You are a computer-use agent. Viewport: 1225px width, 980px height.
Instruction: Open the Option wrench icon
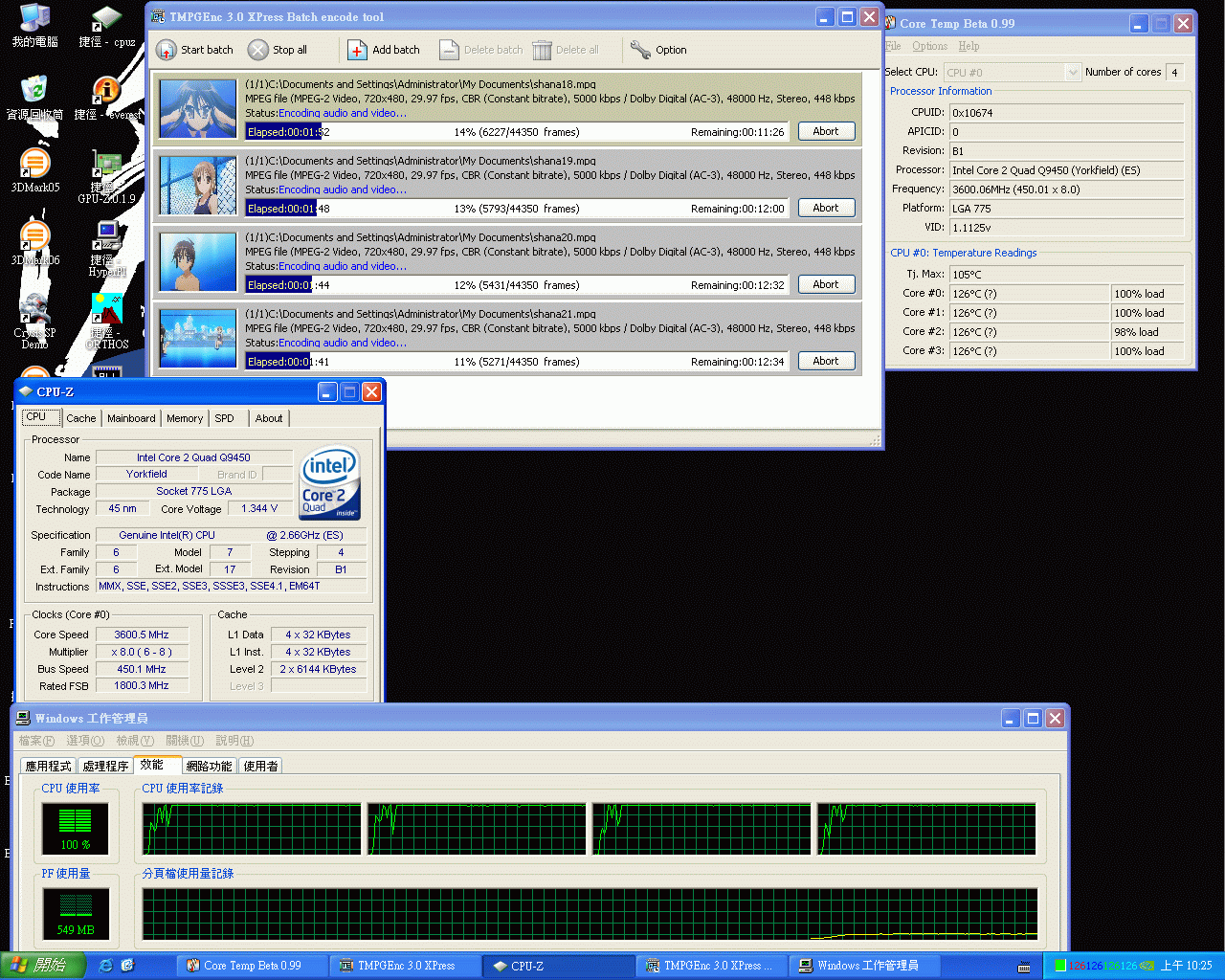click(640, 50)
